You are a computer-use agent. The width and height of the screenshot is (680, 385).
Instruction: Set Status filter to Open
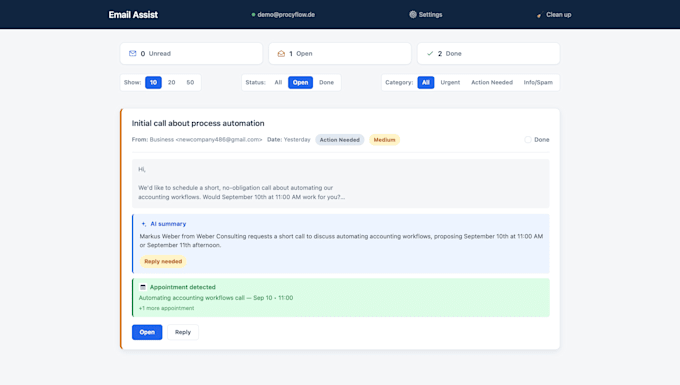click(x=301, y=82)
